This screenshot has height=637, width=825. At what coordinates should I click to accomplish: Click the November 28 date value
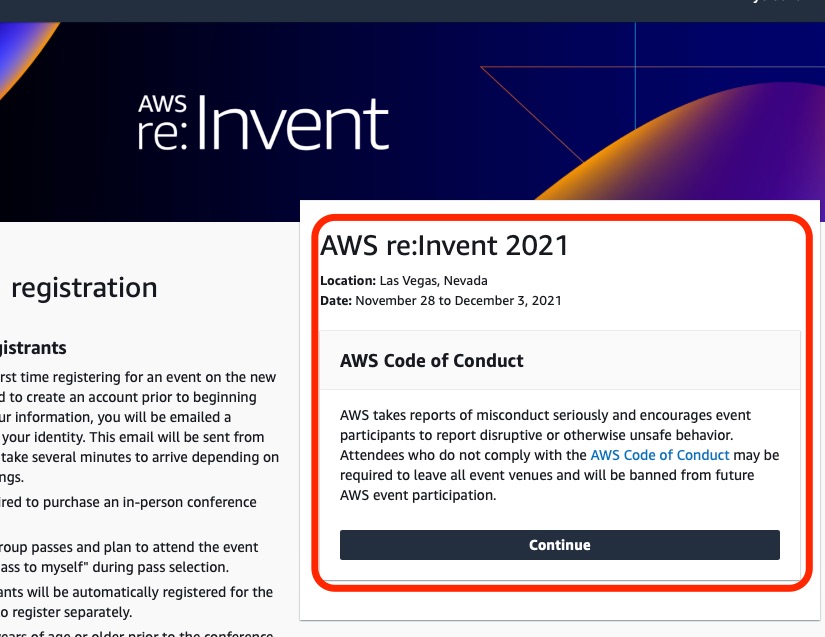(x=460, y=300)
